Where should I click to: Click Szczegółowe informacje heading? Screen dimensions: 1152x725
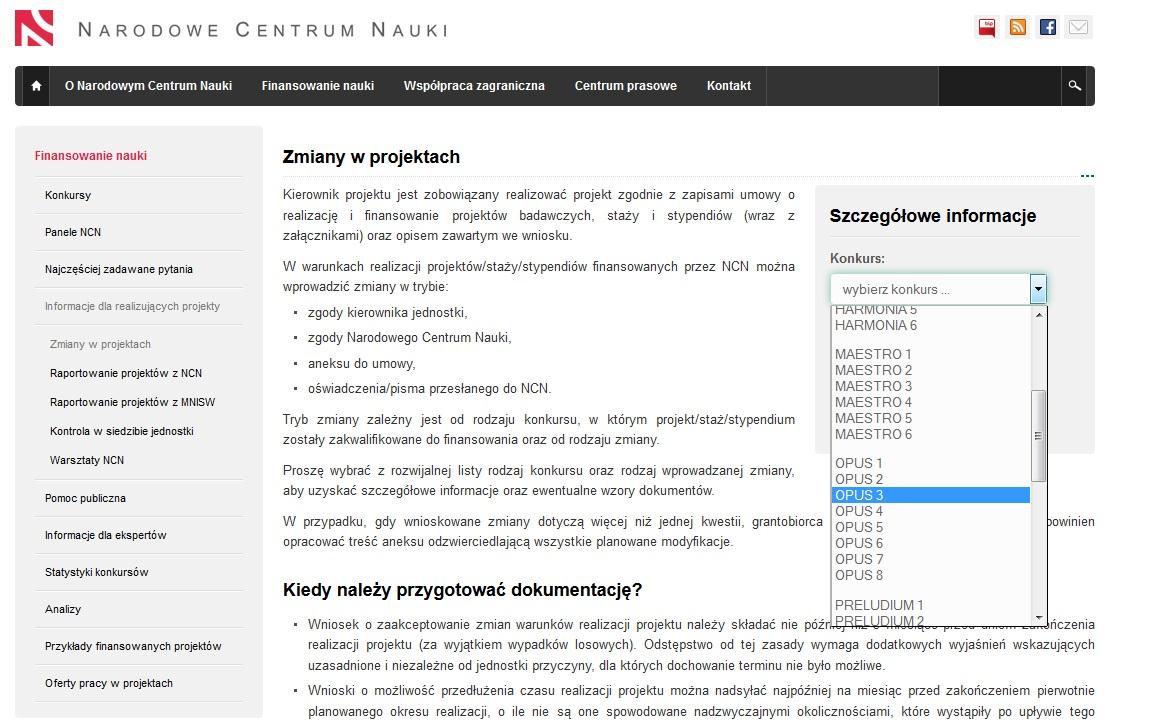tap(932, 216)
